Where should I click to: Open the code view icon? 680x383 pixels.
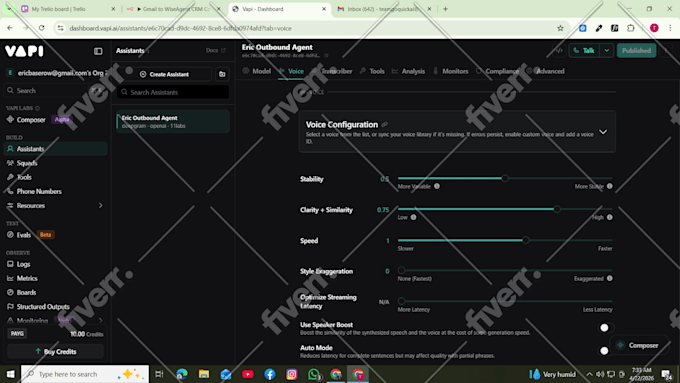click(559, 50)
